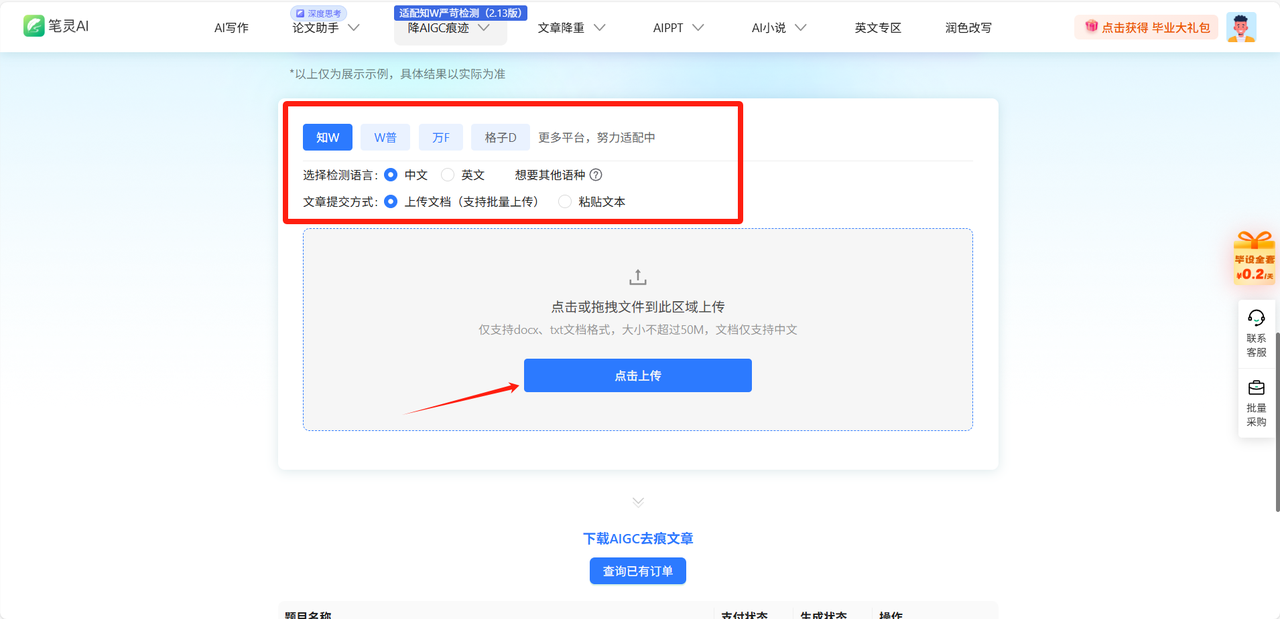1280x619 pixels.
Task: Open the AI写作 menu item
Action: click(231, 28)
